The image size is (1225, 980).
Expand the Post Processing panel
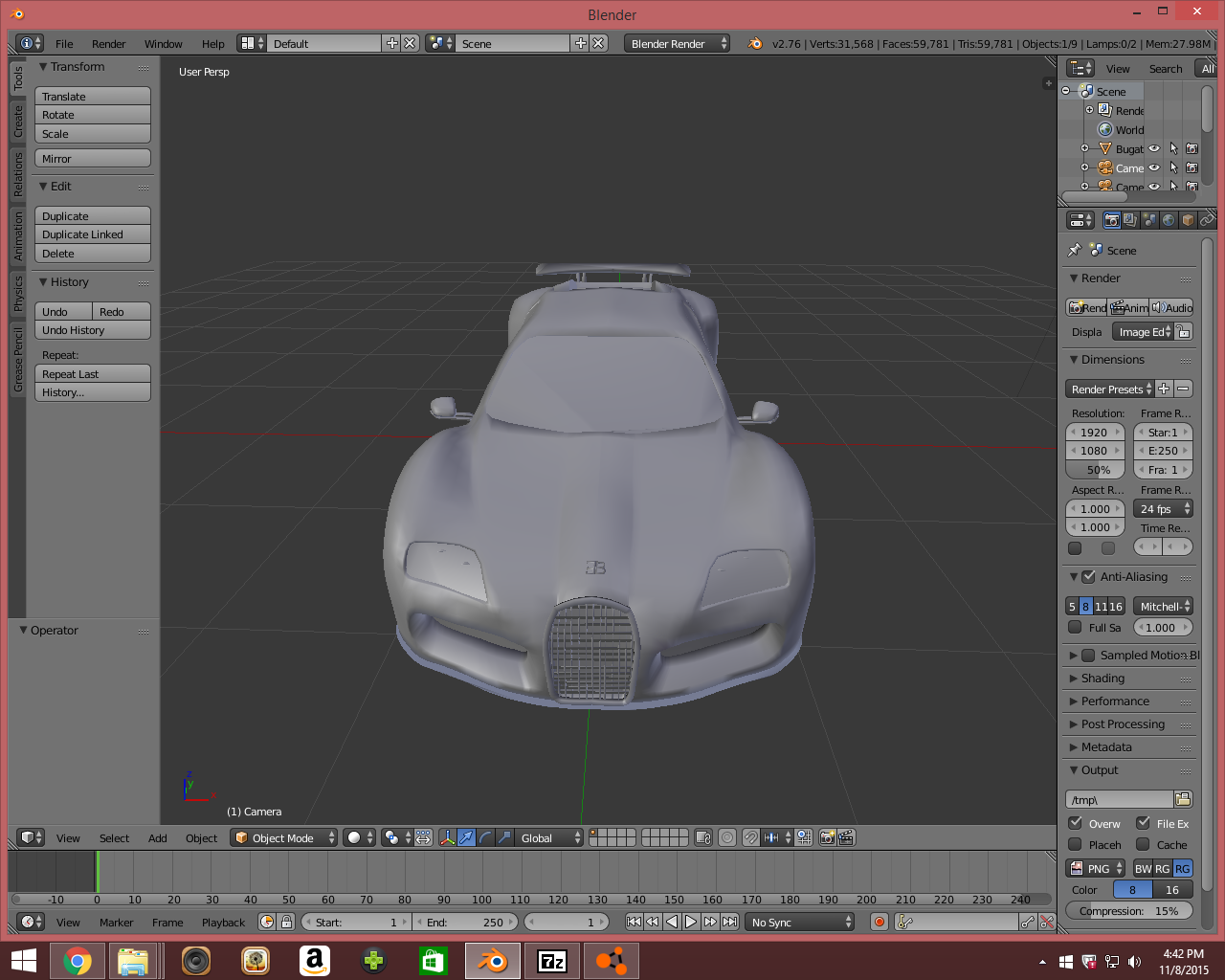point(1123,724)
